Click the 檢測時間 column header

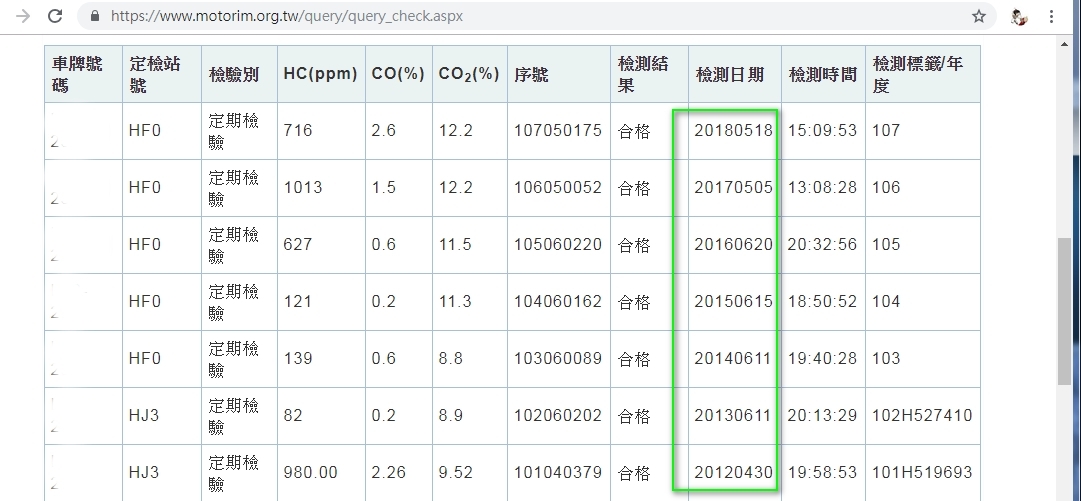[822, 74]
